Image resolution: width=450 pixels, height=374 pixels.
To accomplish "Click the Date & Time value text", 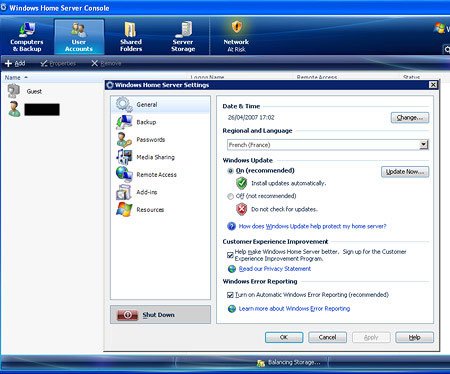I will [251, 117].
